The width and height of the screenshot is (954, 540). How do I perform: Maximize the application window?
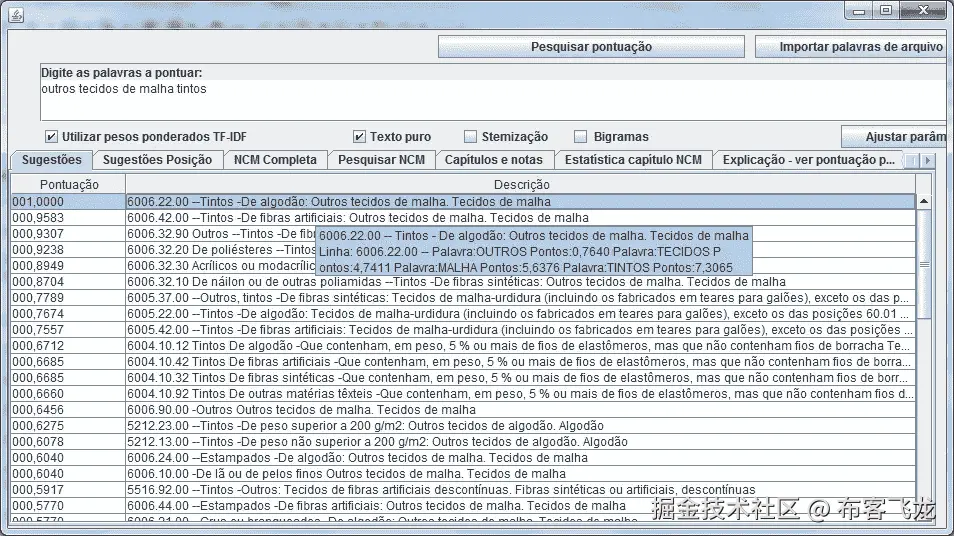[x=886, y=10]
